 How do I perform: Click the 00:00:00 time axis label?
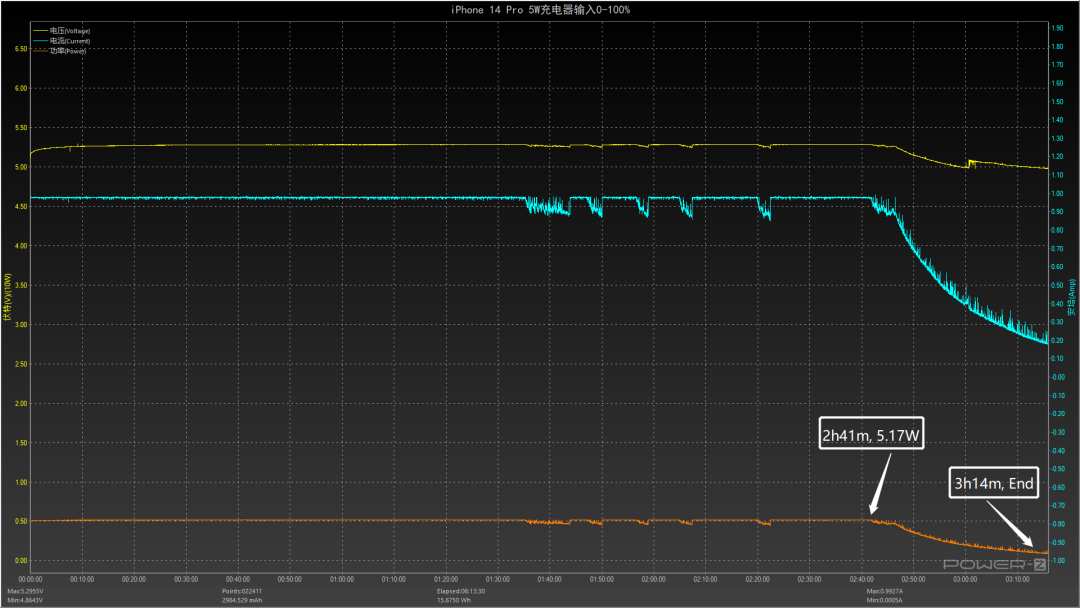tap(30, 579)
